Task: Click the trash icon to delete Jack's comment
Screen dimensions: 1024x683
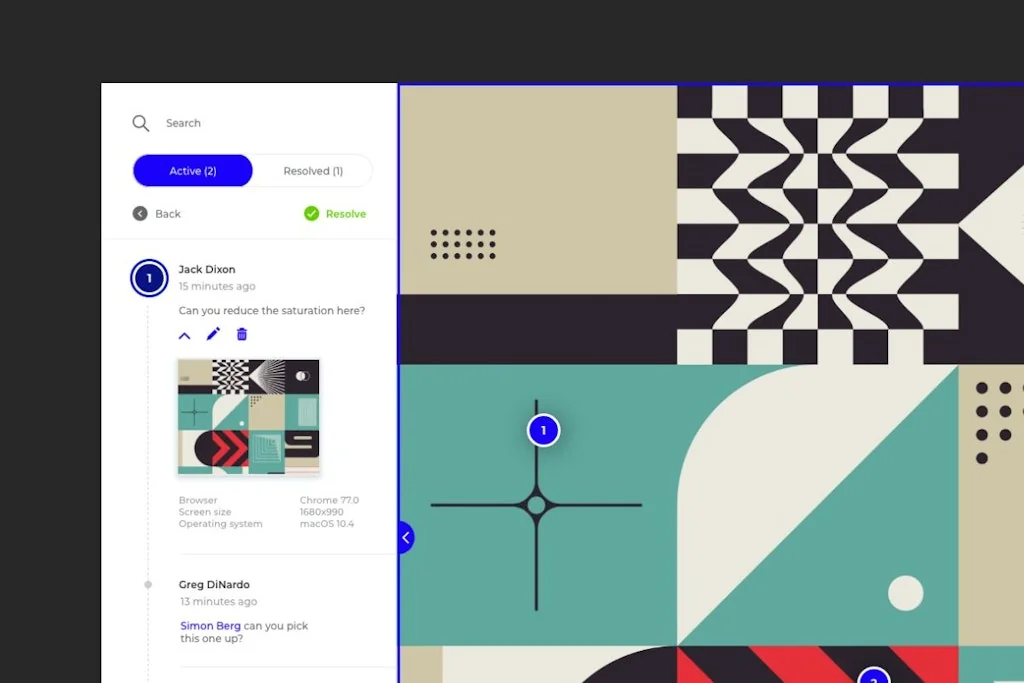Action: coord(241,334)
